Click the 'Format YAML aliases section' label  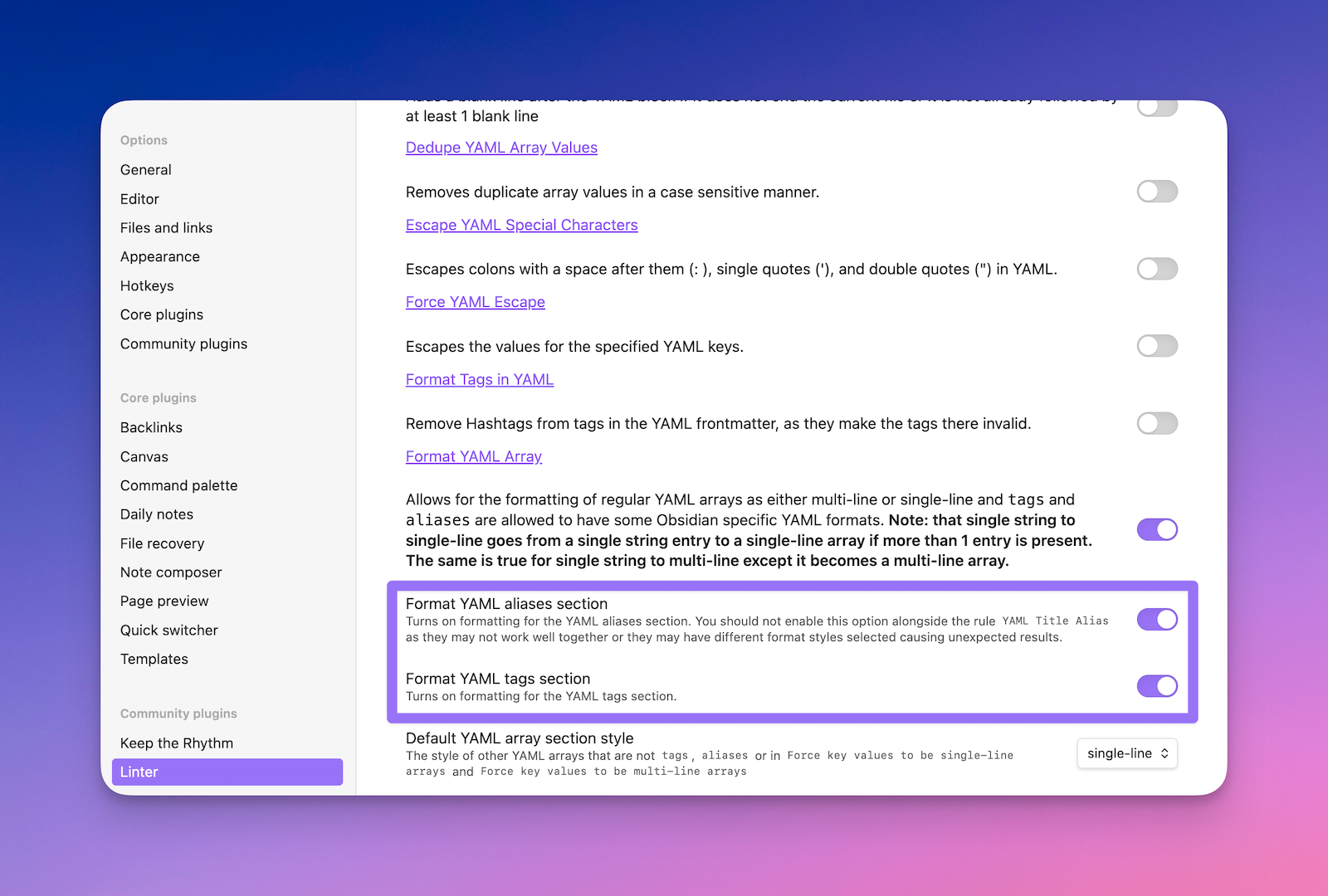click(506, 604)
